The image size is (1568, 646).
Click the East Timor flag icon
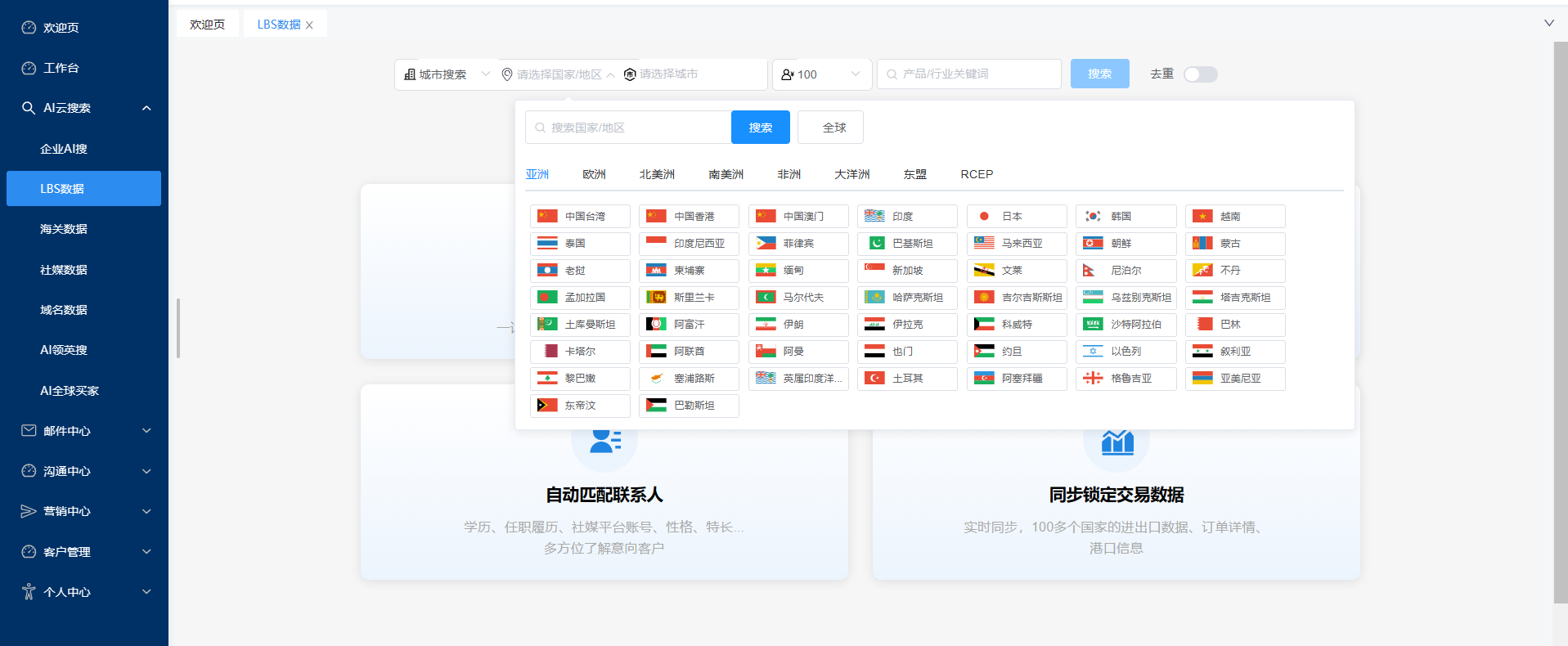coord(547,405)
